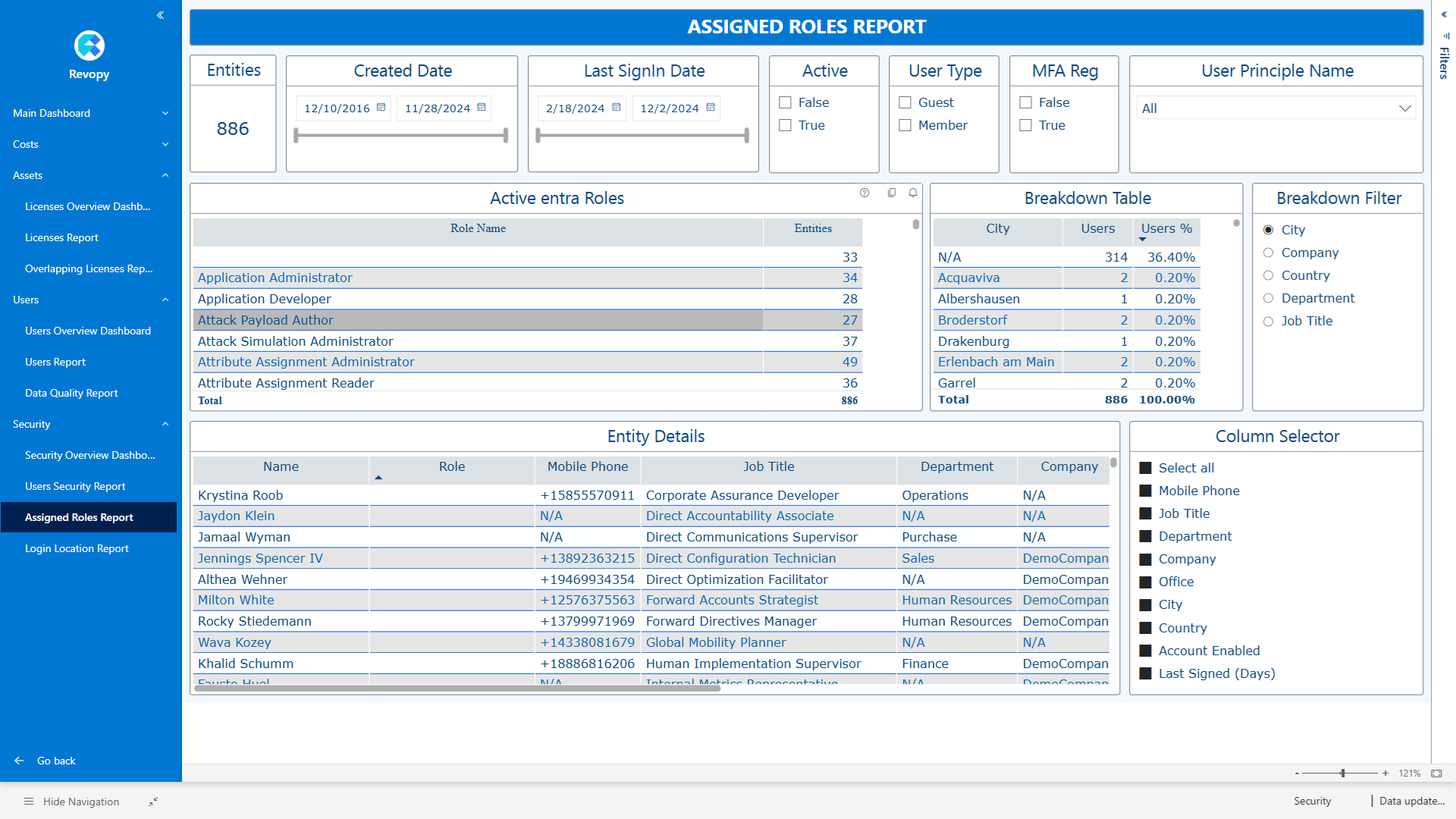Click the Filters pane funnel icon

point(1445,36)
